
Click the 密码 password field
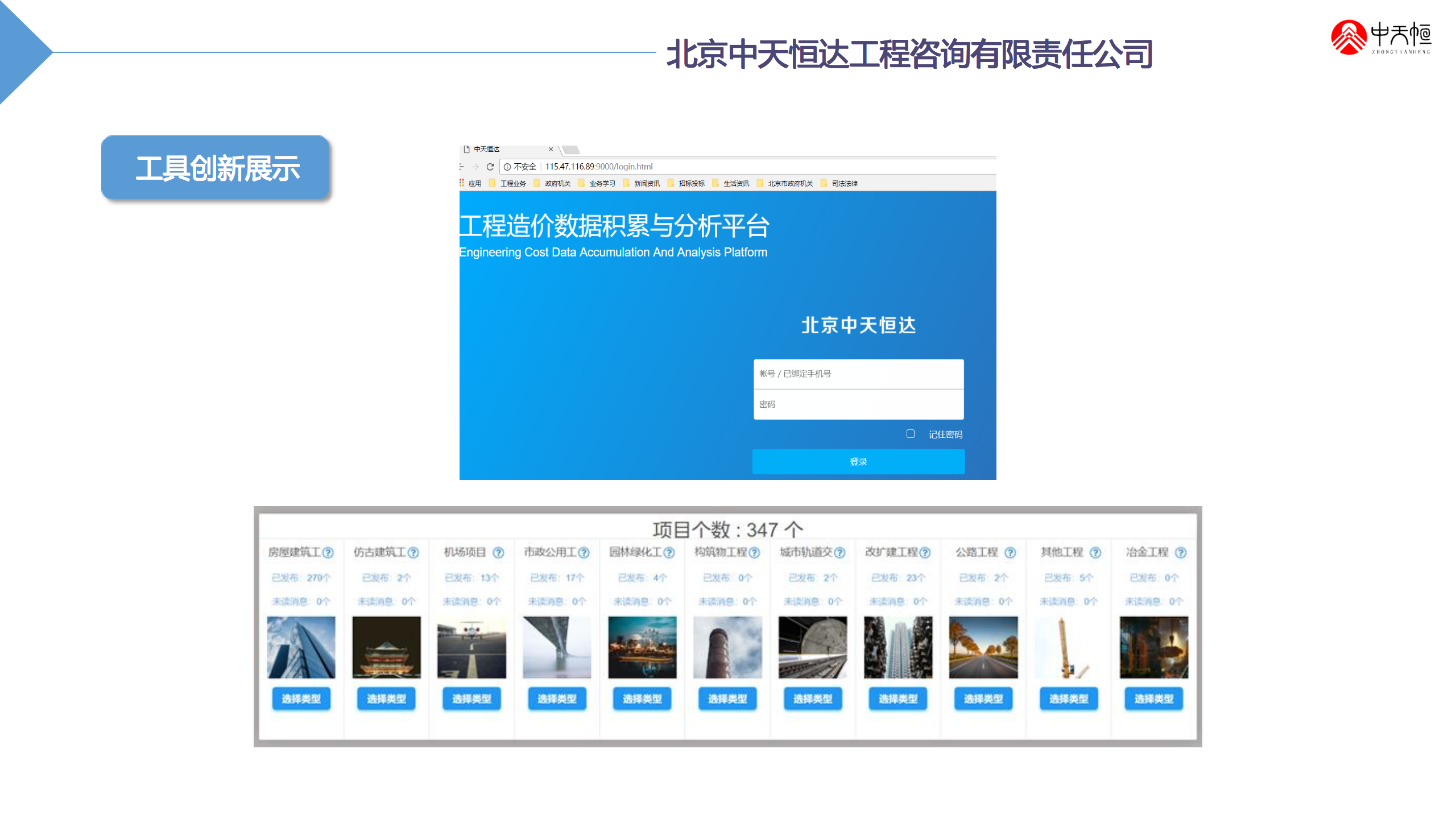pos(858,404)
